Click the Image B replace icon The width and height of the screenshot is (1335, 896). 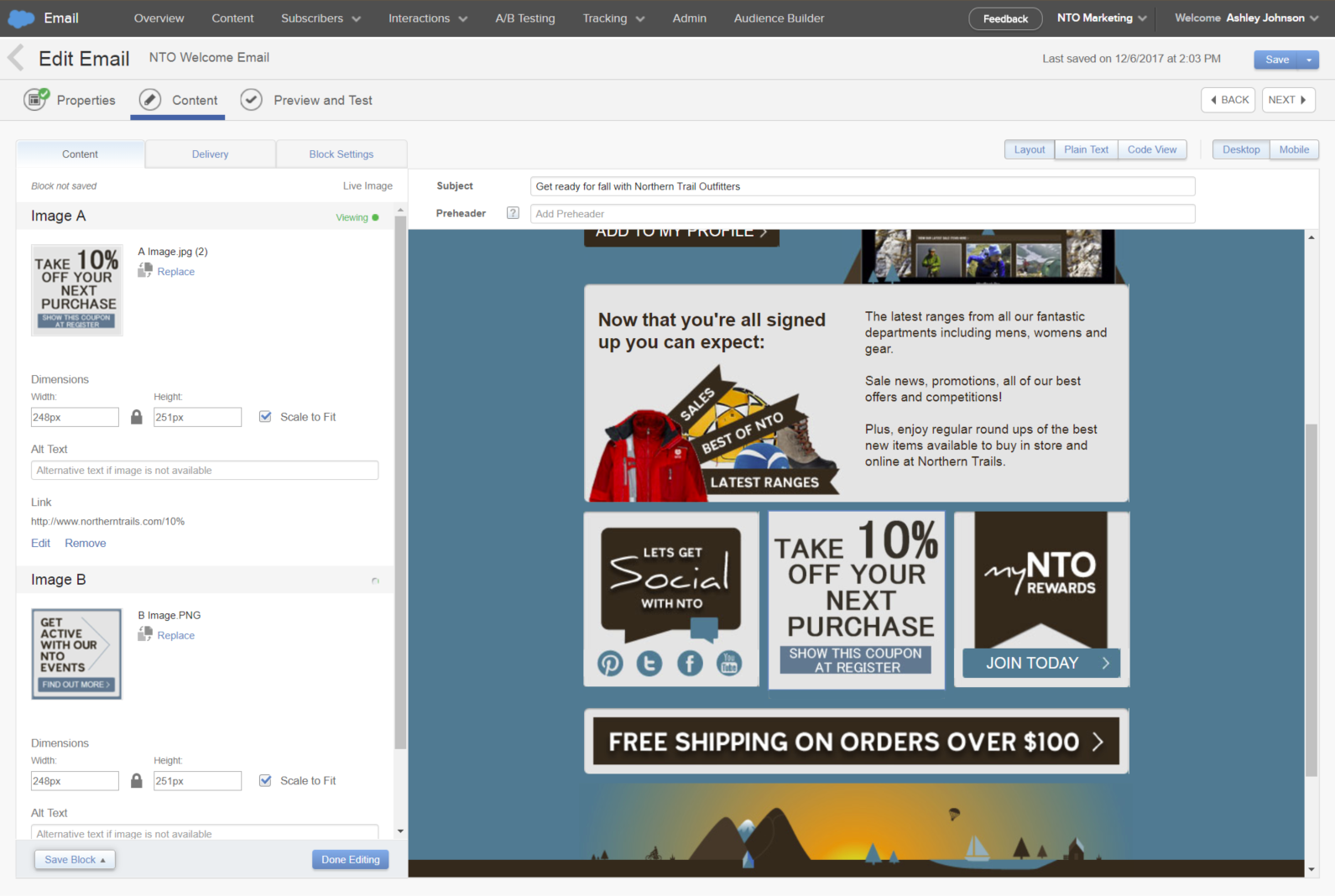click(145, 634)
